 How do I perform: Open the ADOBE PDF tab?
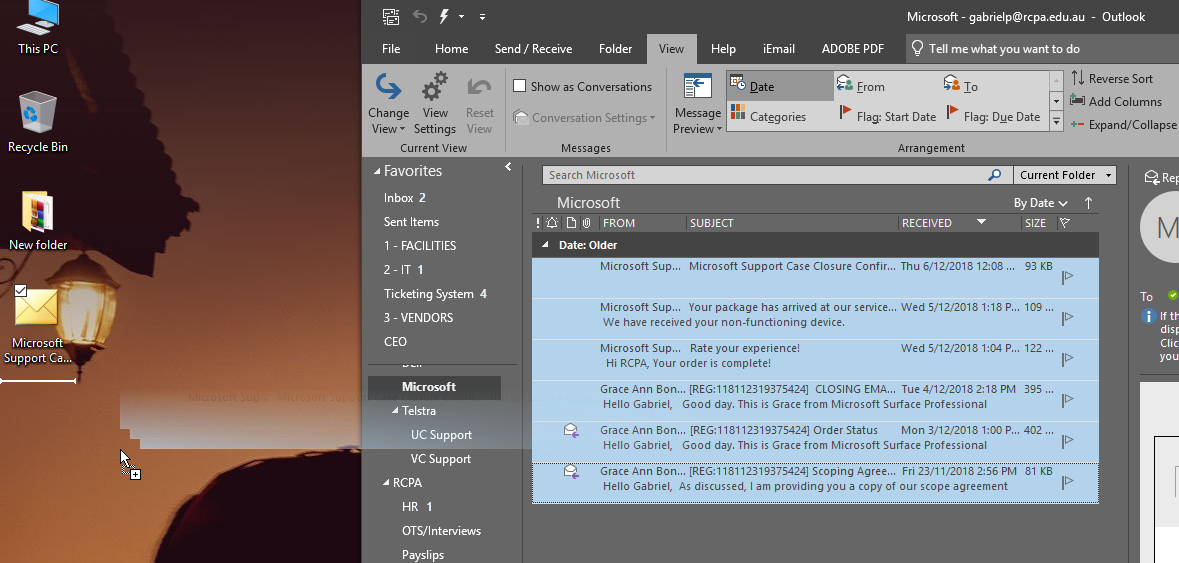pos(853,49)
